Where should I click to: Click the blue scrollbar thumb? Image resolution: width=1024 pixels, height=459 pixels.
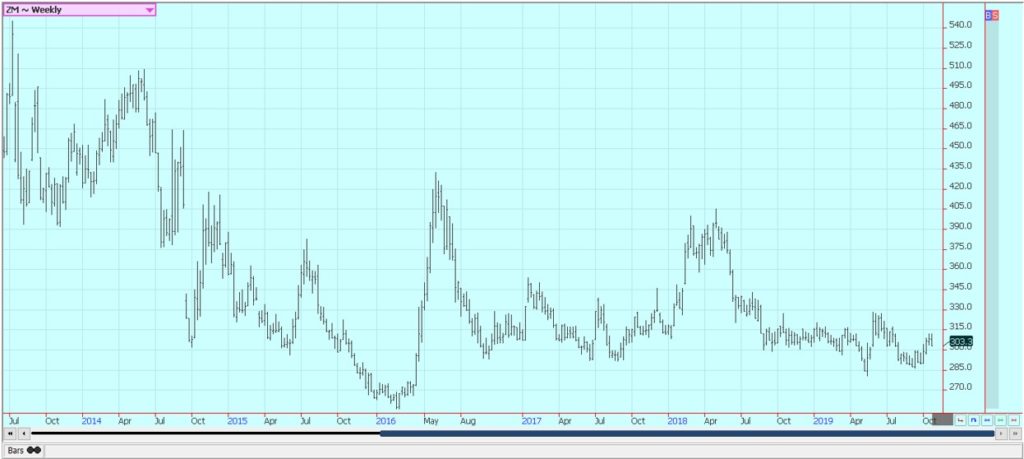pyautogui.click(x=687, y=434)
